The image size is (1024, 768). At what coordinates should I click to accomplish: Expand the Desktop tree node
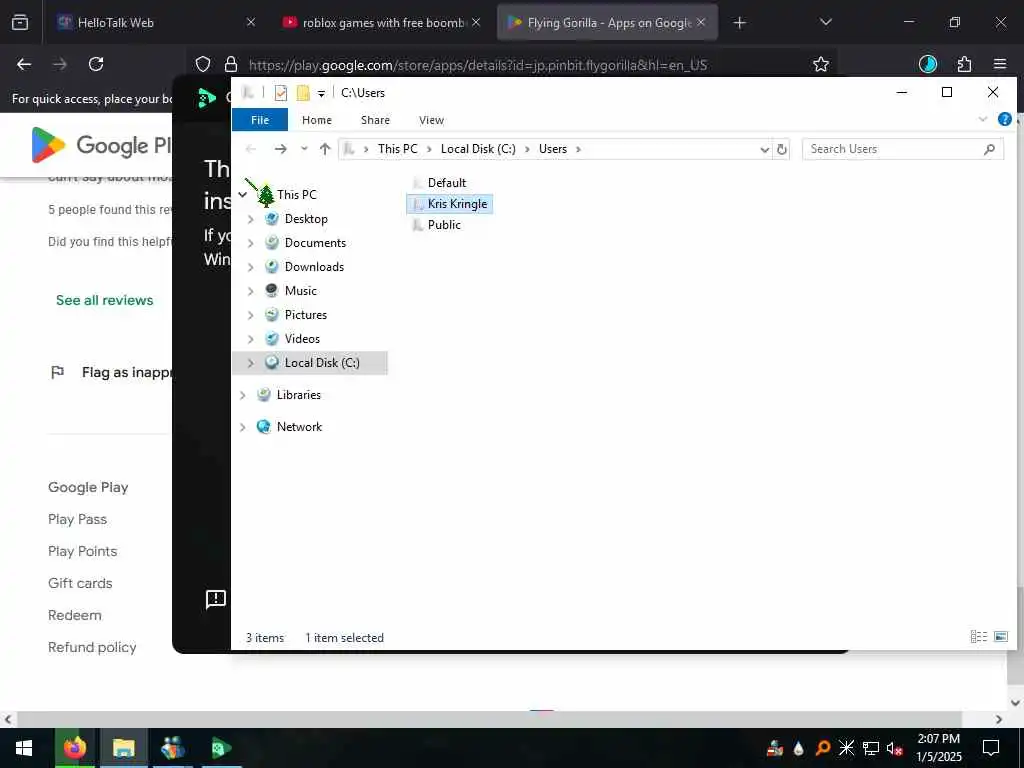(x=250, y=219)
